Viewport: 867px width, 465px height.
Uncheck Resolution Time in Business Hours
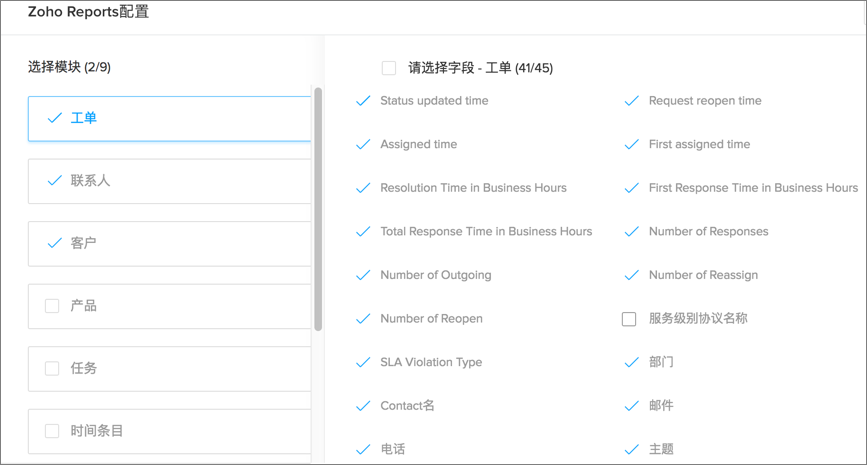pos(363,189)
